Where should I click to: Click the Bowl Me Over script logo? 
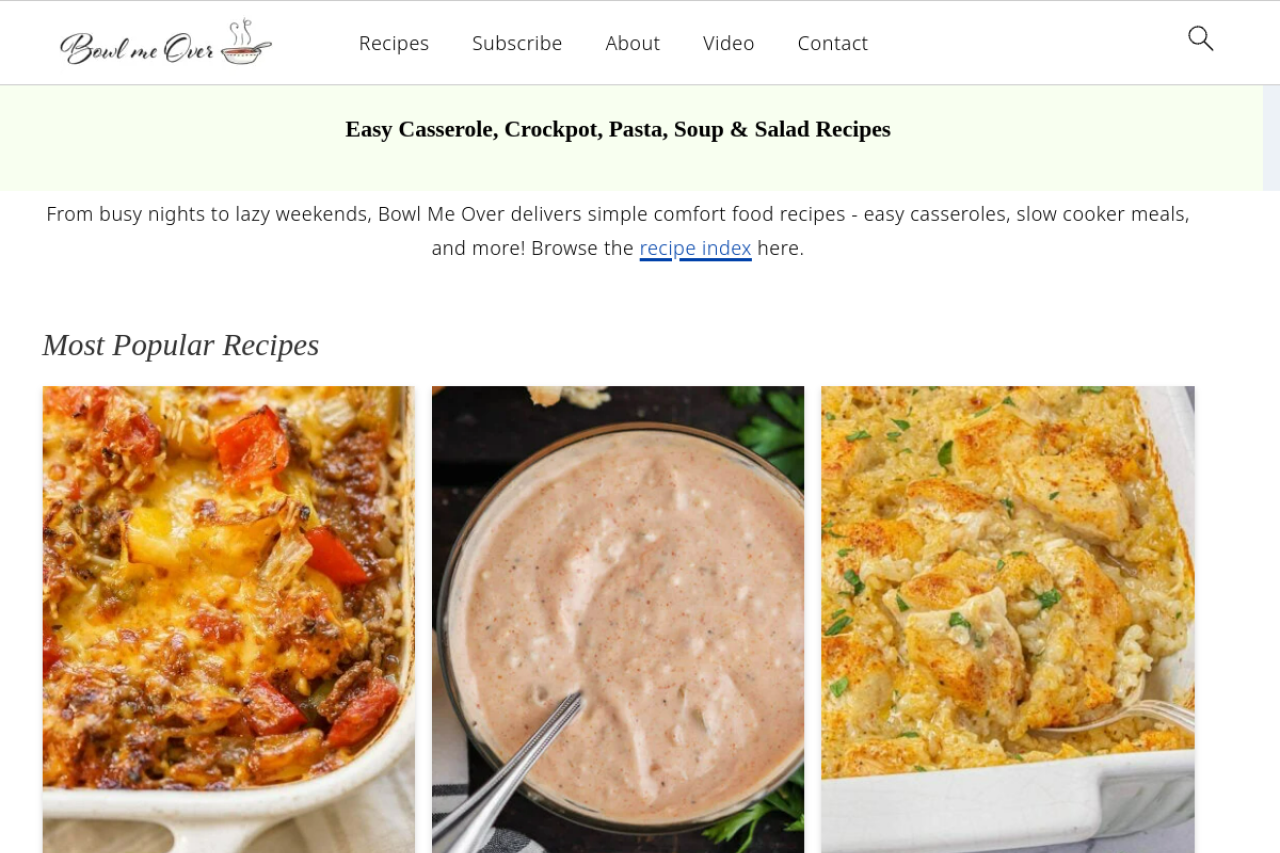pos(165,43)
